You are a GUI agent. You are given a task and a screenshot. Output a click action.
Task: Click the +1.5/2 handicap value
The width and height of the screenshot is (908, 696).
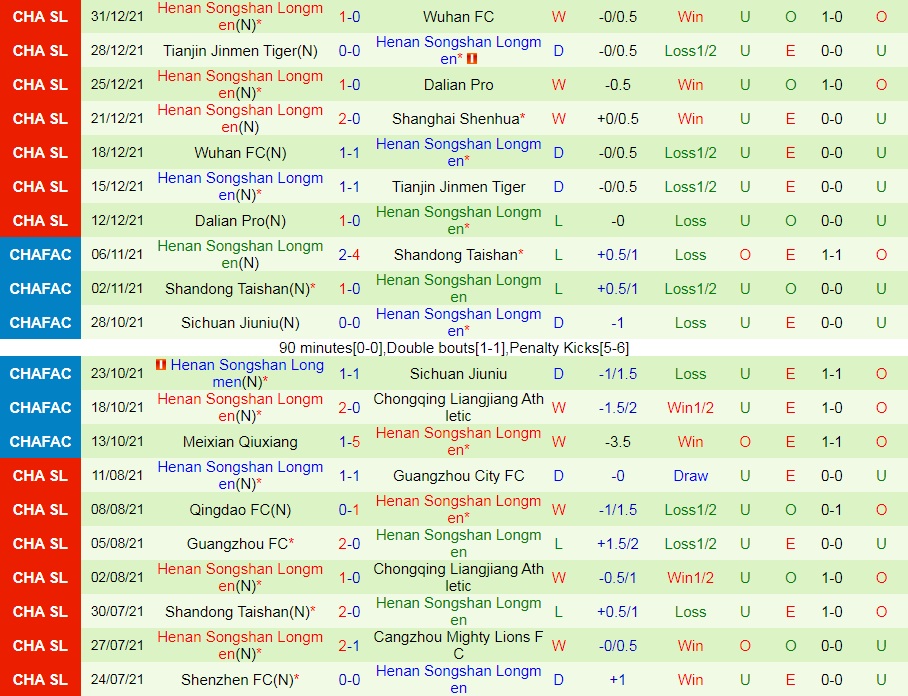coord(618,544)
